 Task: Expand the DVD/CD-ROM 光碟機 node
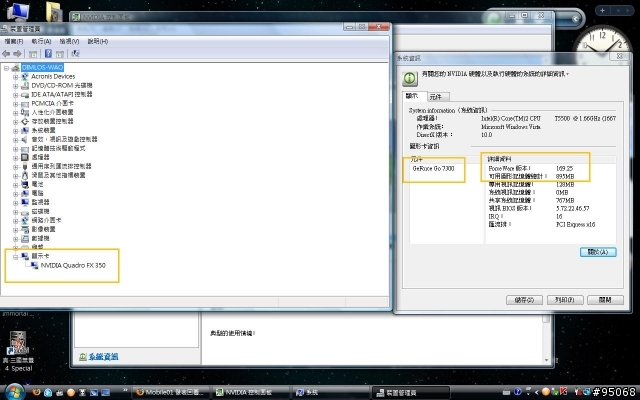click(x=15, y=86)
